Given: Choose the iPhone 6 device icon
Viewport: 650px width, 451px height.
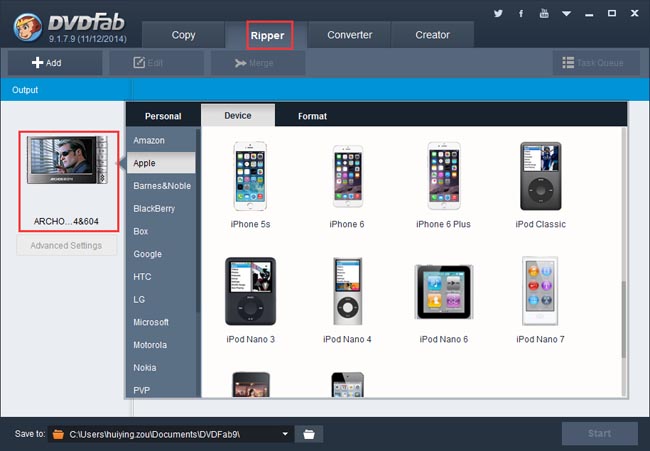Looking at the screenshot, I should coord(347,176).
